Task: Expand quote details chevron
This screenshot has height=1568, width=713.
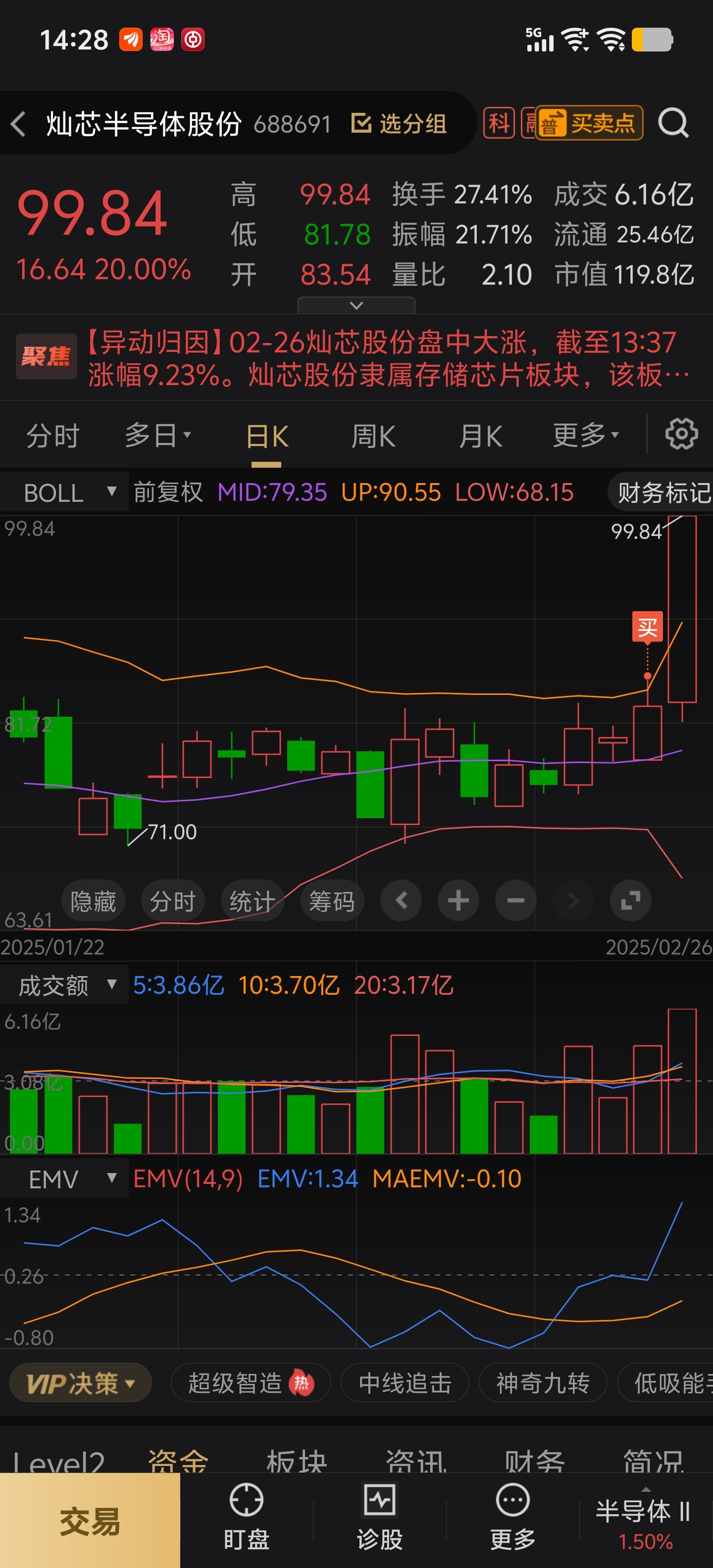Action: pyautogui.click(x=356, y=305)
